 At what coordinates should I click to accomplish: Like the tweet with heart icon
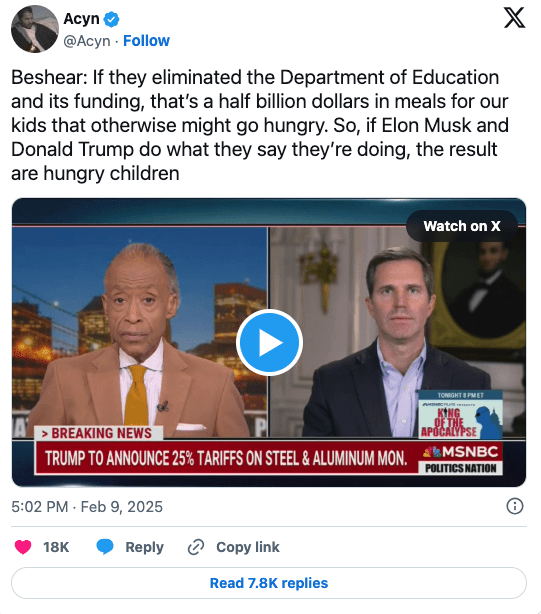tap(23, 547)
